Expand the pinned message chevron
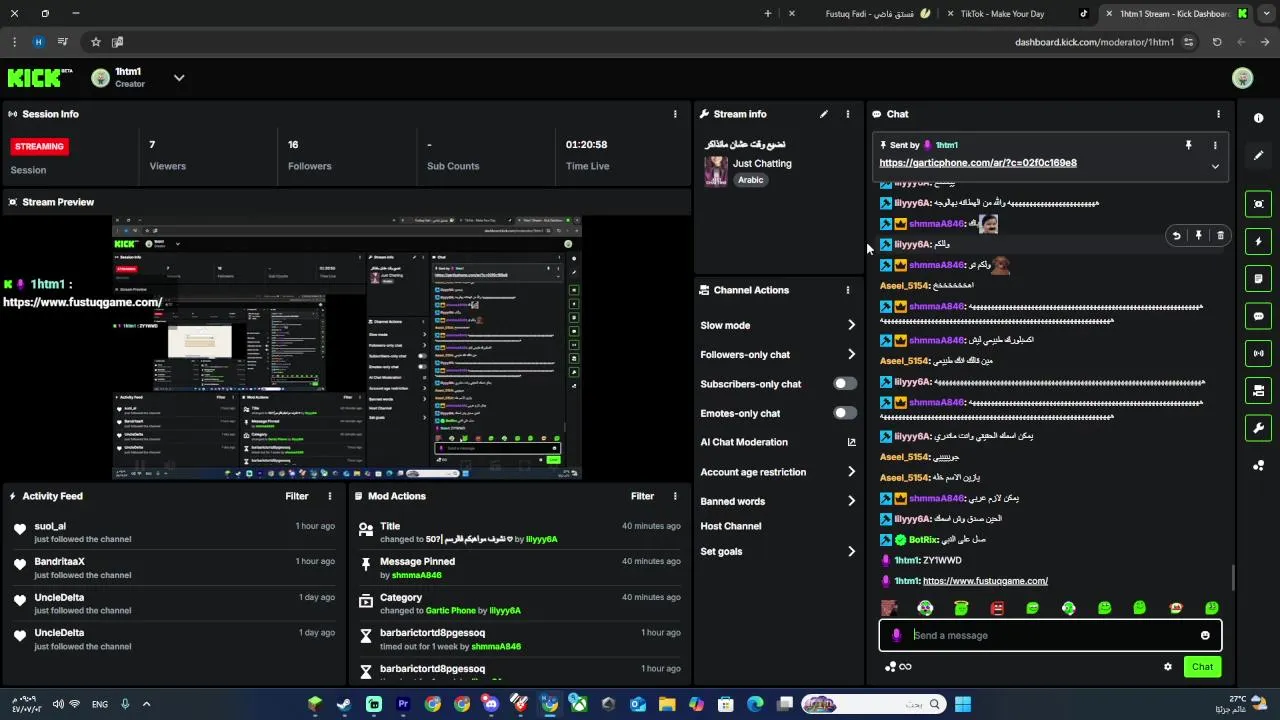The width and height of the screenshot is (1280, 720). coord(1215,166)
